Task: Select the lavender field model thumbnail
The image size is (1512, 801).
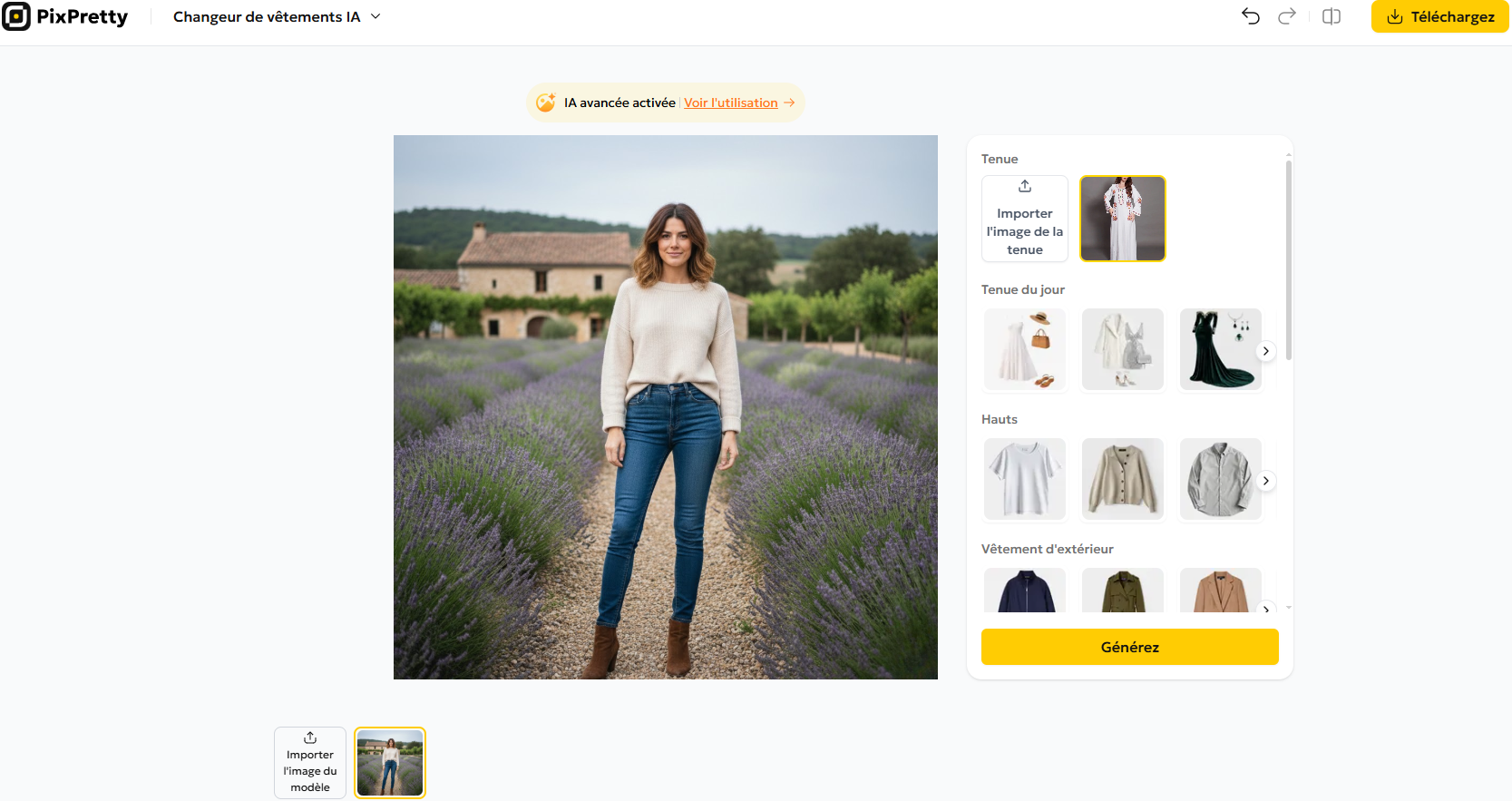Action: point(390,763)
